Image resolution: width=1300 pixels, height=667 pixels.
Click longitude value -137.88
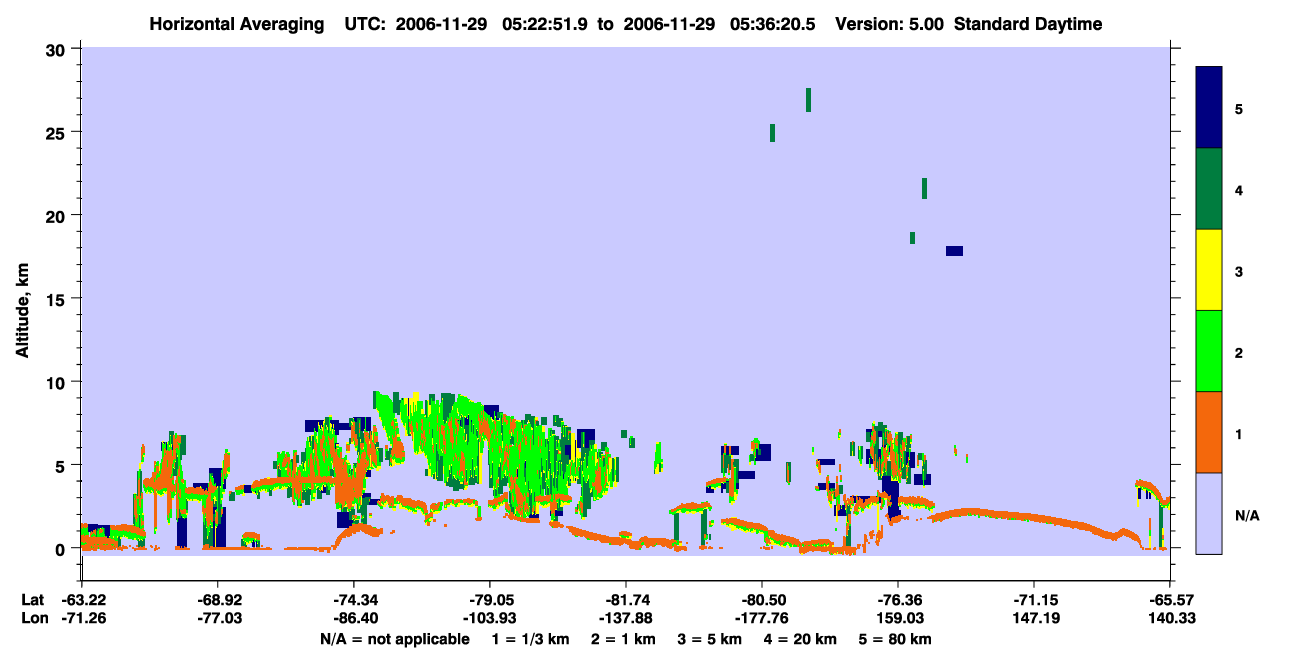(x=626, y=618)
